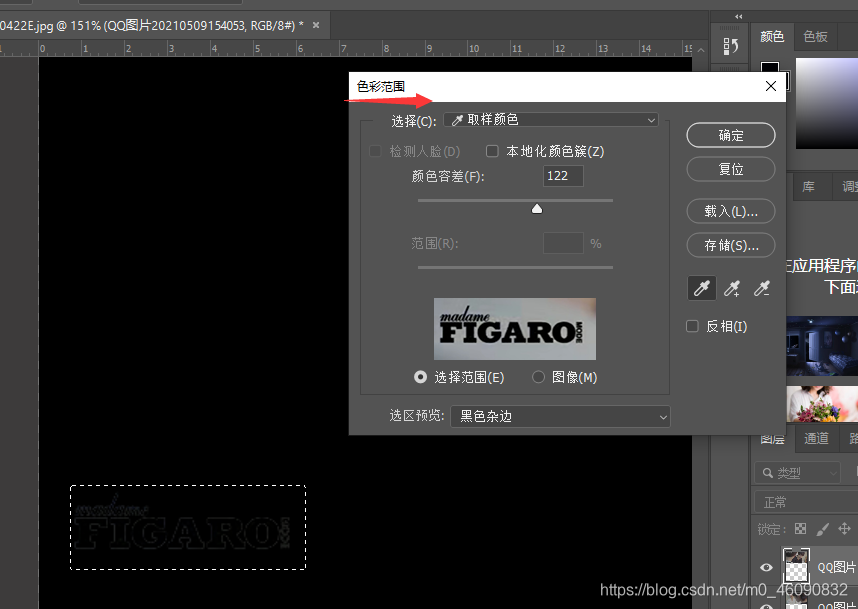Open the History panel icon
Viewport: 858px width, 609px height.
pyautogui.click(x=730, y=46)
